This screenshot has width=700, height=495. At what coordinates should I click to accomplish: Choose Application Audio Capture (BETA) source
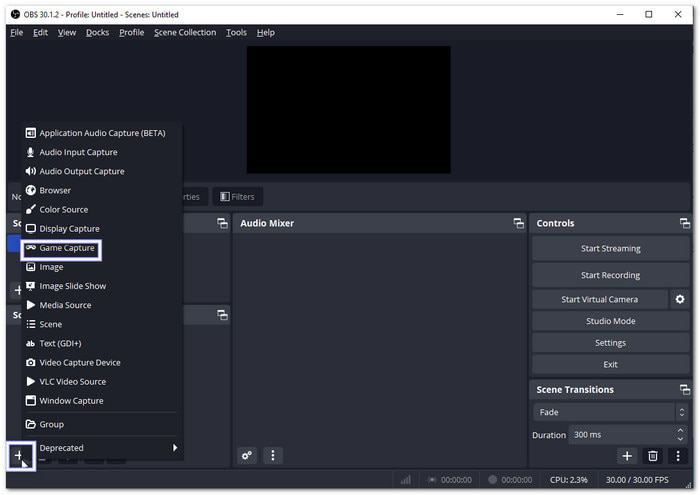click(x=102, y=133)
